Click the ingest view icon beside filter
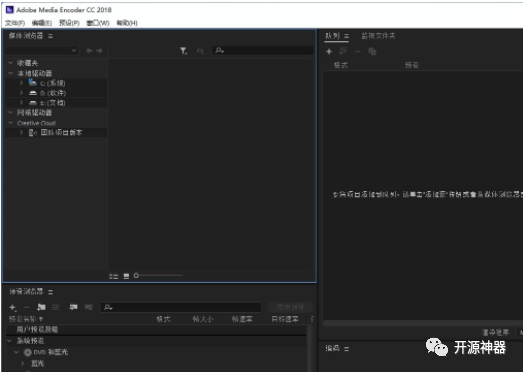The width and height of the screenshot is (523, 372). pyautogui.click(x=200, y=51)
